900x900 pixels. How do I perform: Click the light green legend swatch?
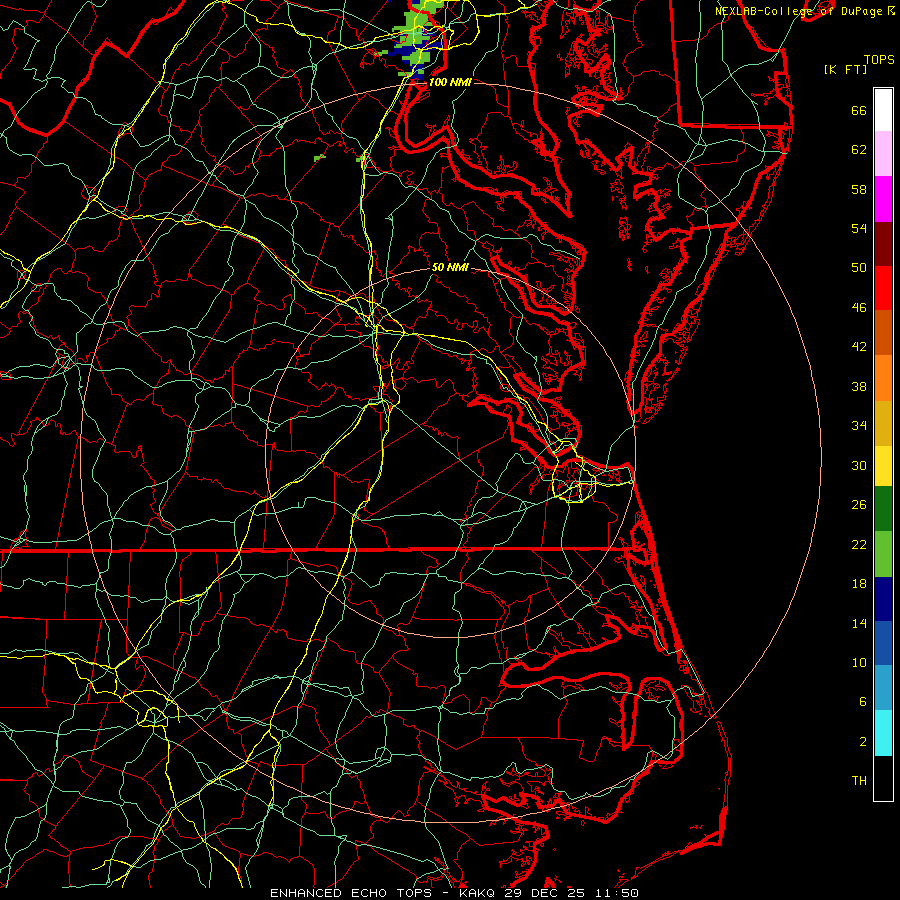pos(883,554)
